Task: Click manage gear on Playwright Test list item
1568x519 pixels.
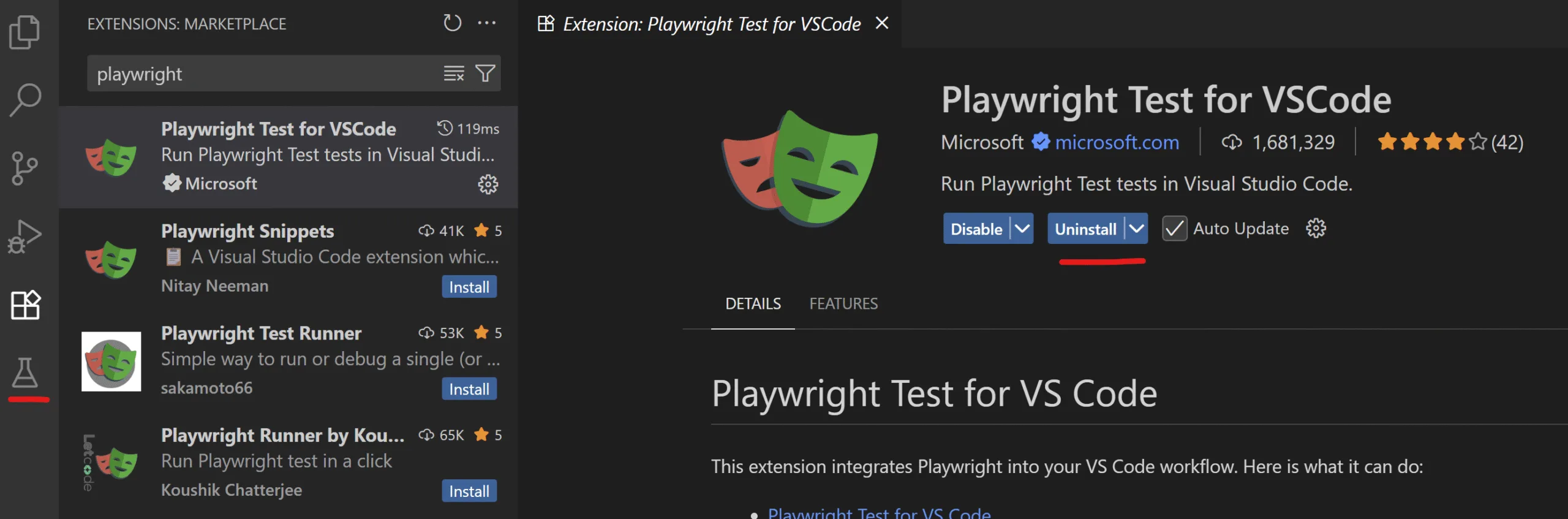Action: coord(488,184)
